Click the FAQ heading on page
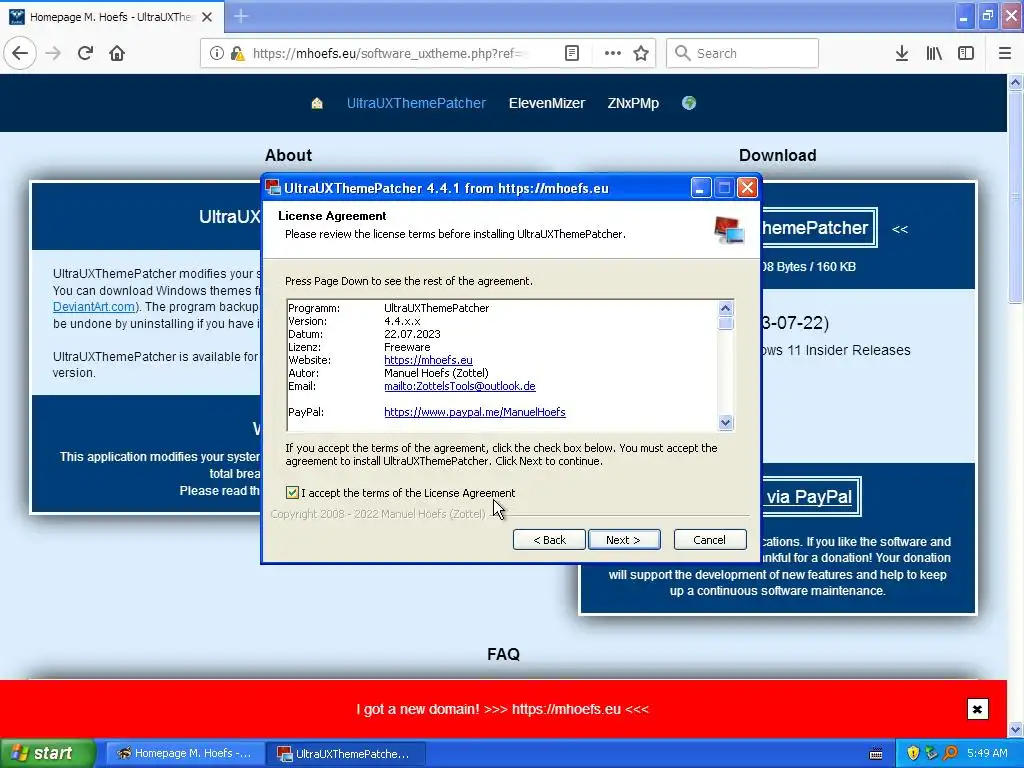 pos(503,654)
